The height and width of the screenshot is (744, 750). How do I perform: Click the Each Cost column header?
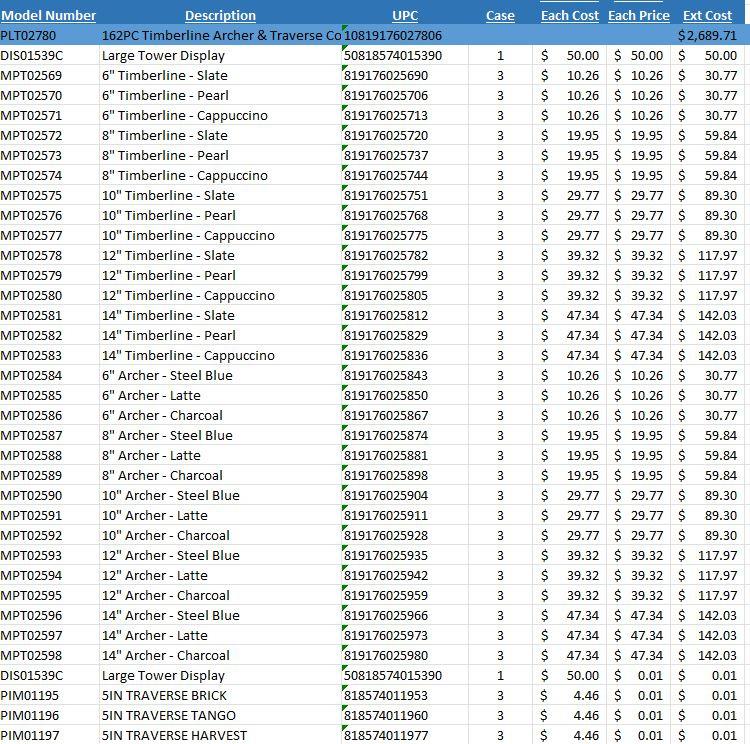pos(570,15)
